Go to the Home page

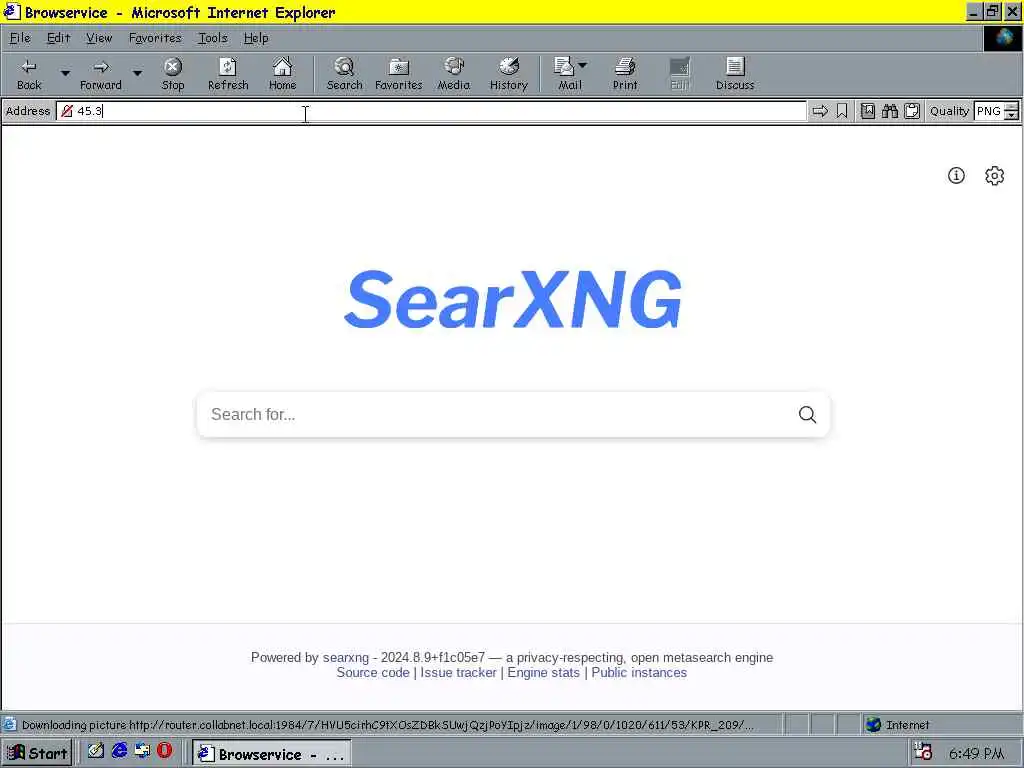(x=283, y=74)
